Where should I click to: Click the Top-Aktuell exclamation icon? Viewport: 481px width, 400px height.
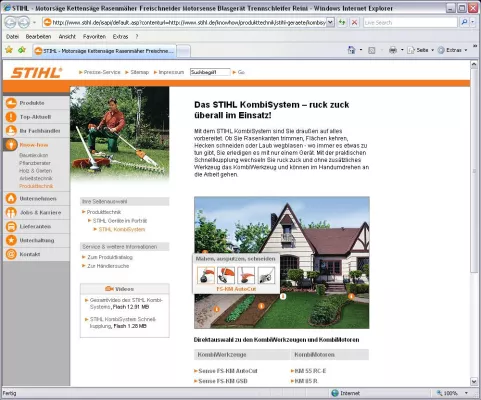11,117
